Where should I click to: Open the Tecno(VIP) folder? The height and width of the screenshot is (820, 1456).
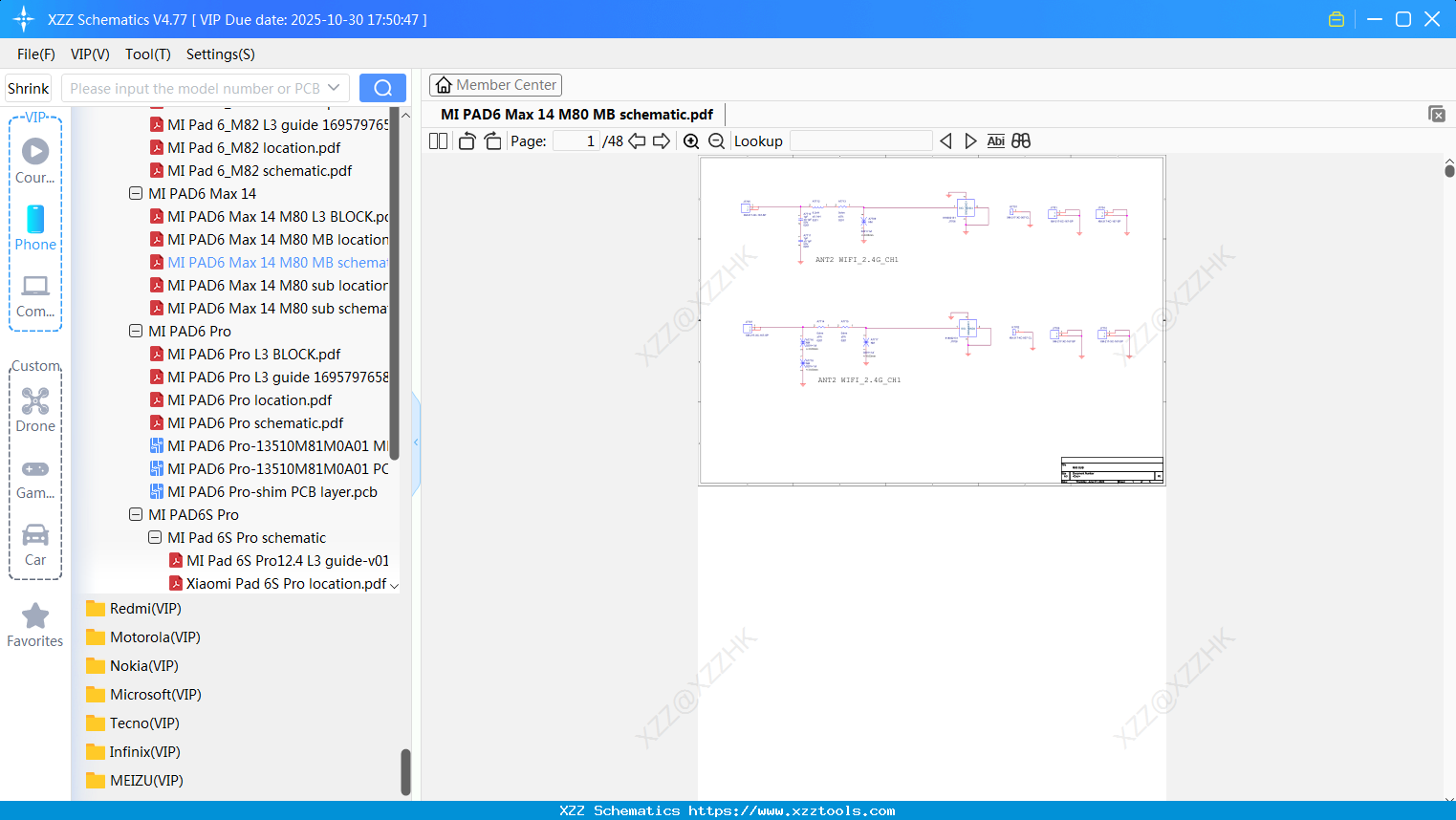[132, 723]
